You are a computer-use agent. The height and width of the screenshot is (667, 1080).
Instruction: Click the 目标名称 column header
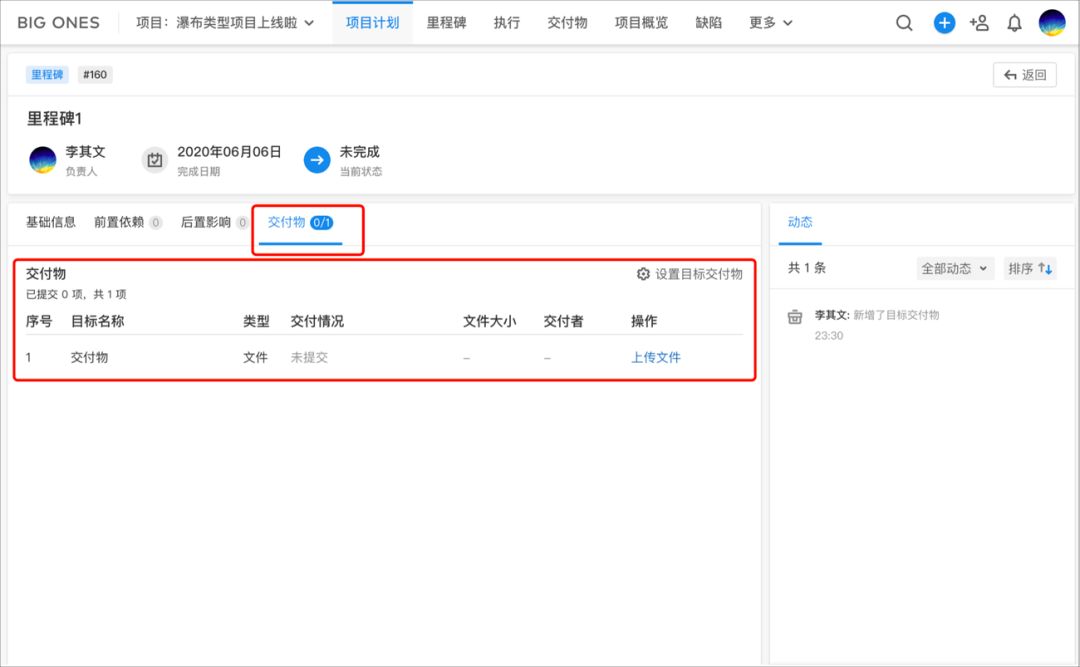click(x=98, y=321)
